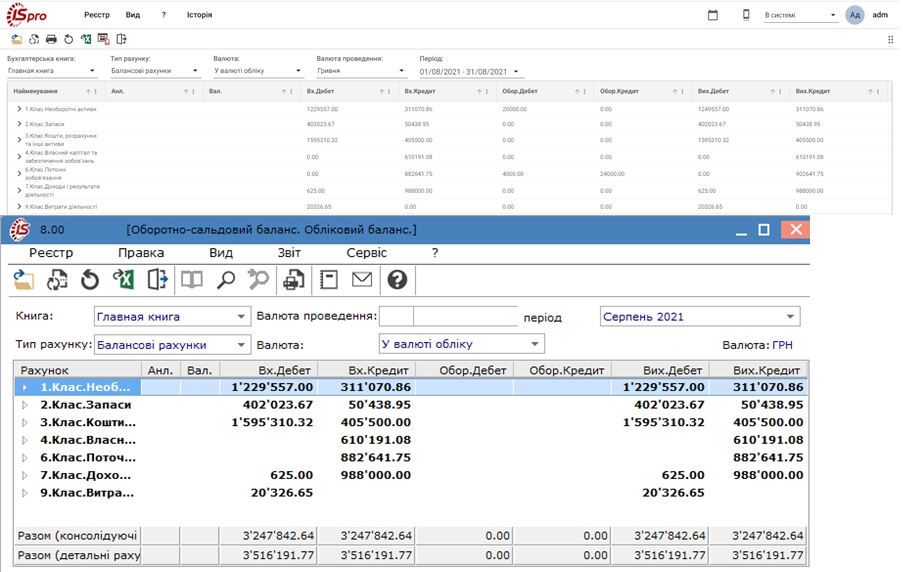This screenshot has width=903, height=572.
Task: Click the circular restore arrow in desktop toolbar
Action: tap(89, 280)
